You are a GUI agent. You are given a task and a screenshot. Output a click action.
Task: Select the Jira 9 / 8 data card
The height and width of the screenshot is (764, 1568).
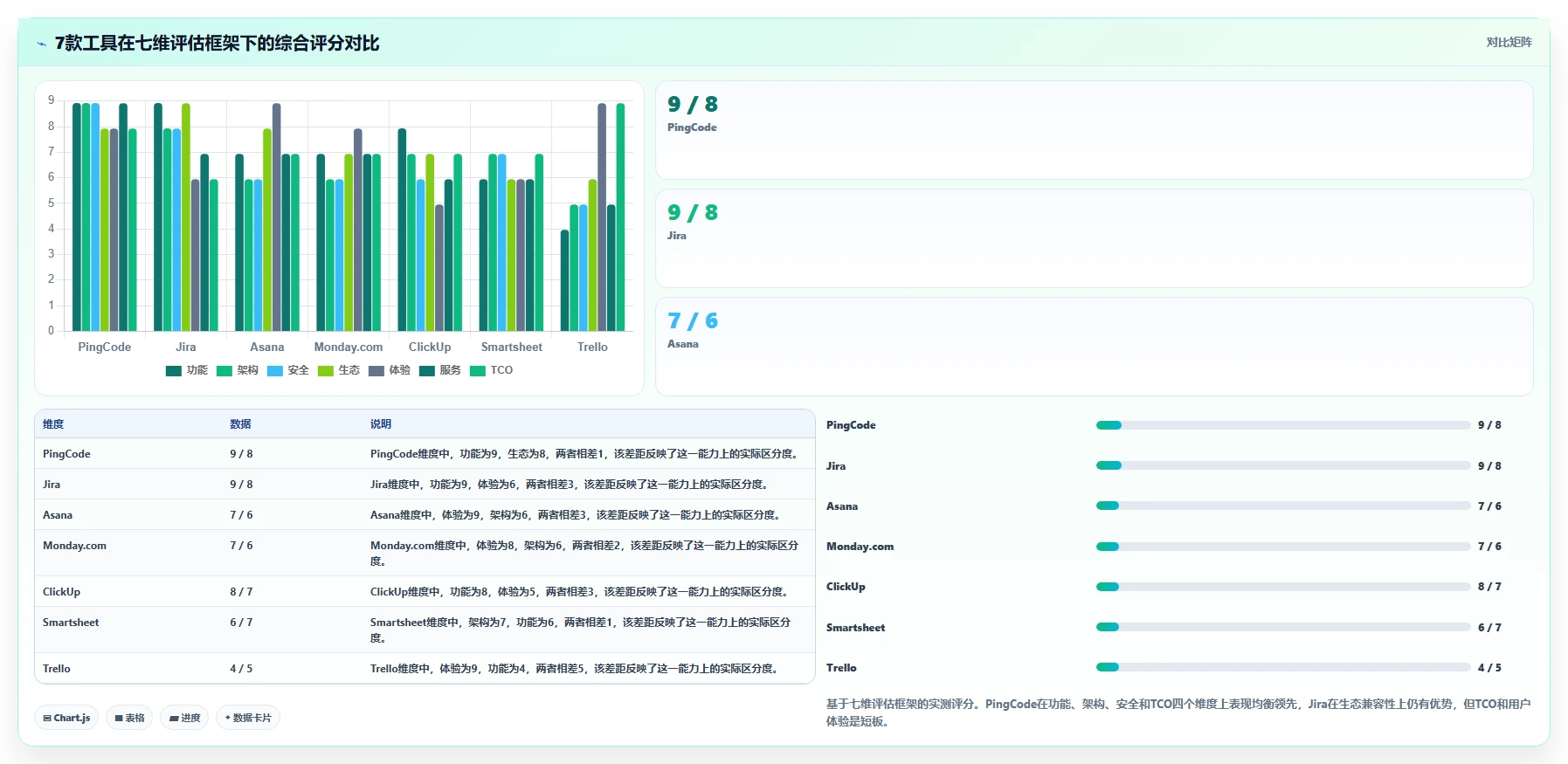(1095, 238)
